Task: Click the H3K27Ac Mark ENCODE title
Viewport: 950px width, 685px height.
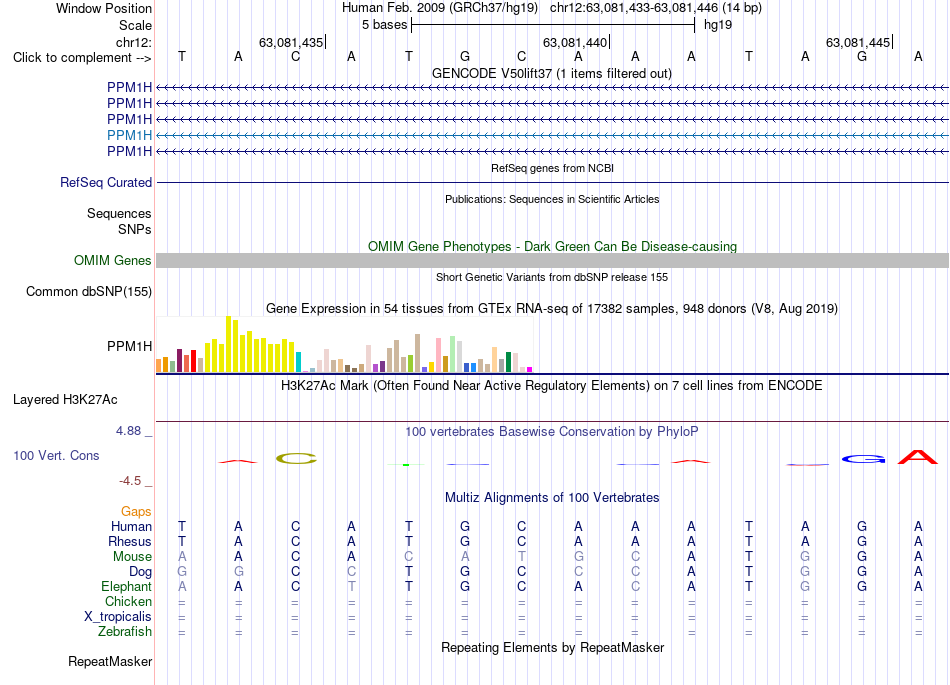Action: [552, 386]
